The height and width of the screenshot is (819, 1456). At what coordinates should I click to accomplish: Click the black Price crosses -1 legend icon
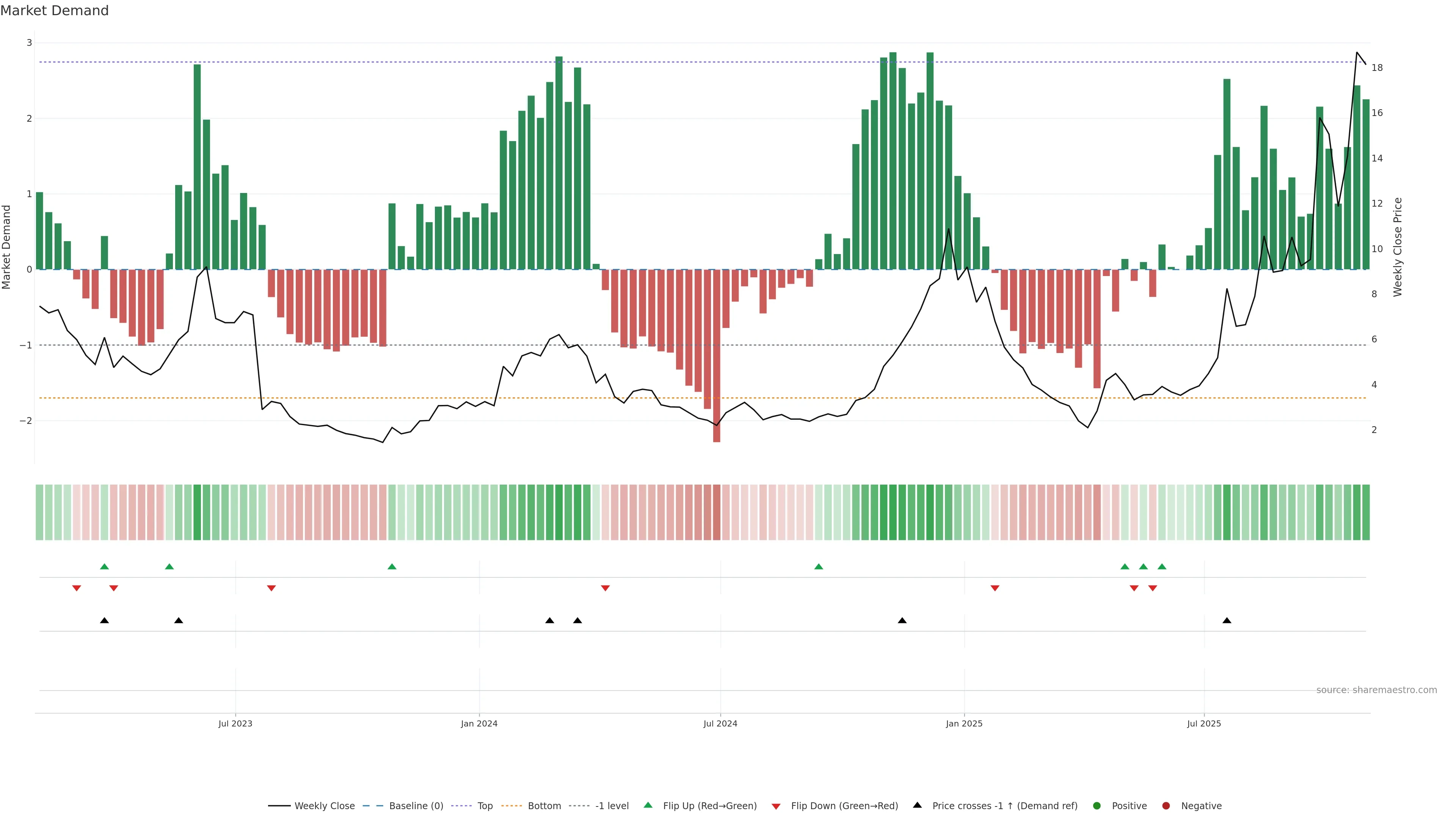point(917,805)
